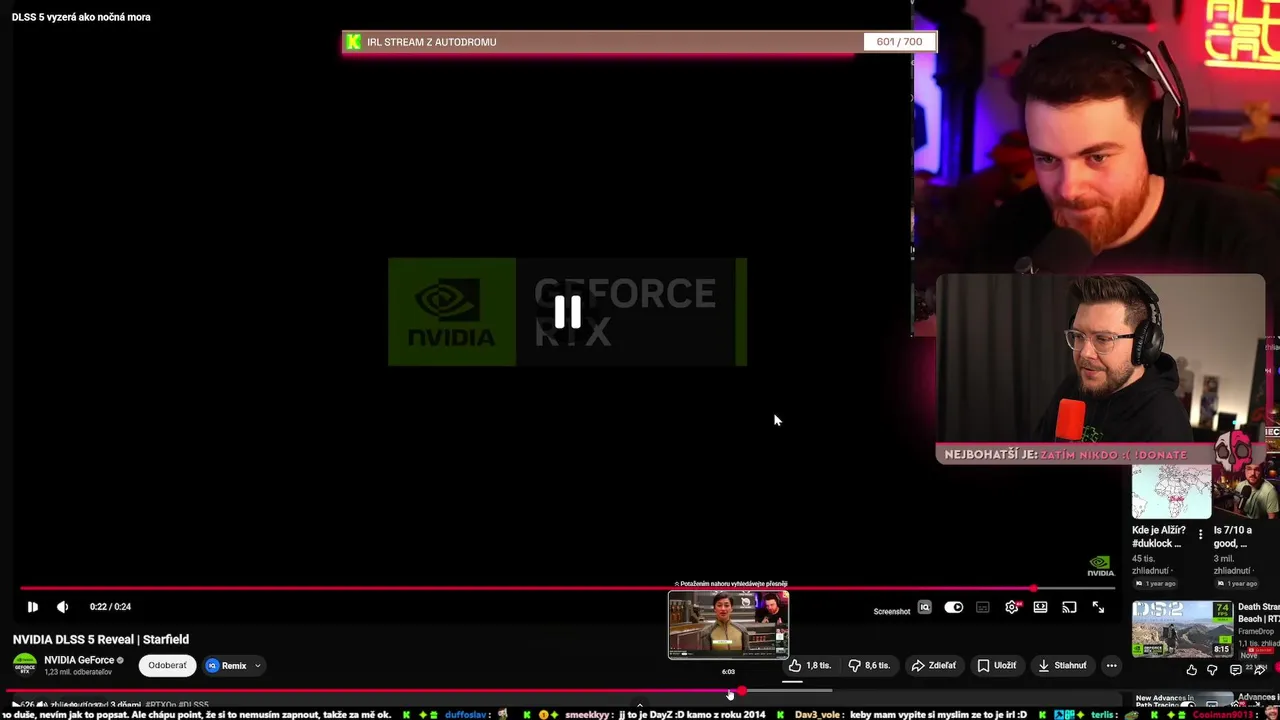Open options for the 'Kde je Alžír?' short

[1200, 536]
